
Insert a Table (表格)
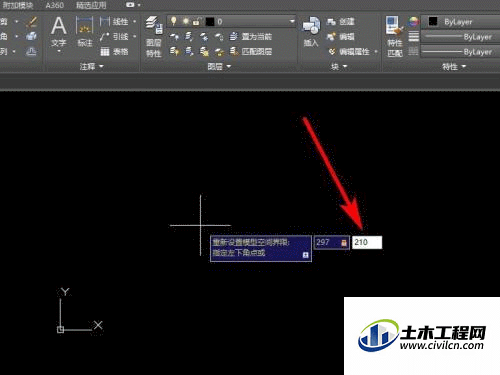pyautogui.click(x=114, y=52)
